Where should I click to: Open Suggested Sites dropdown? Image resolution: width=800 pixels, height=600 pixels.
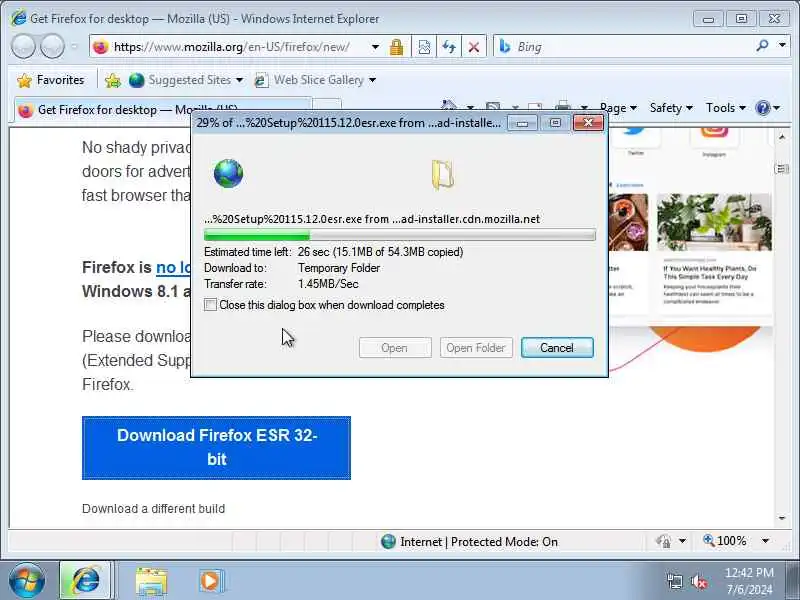[x=186, y=80]
